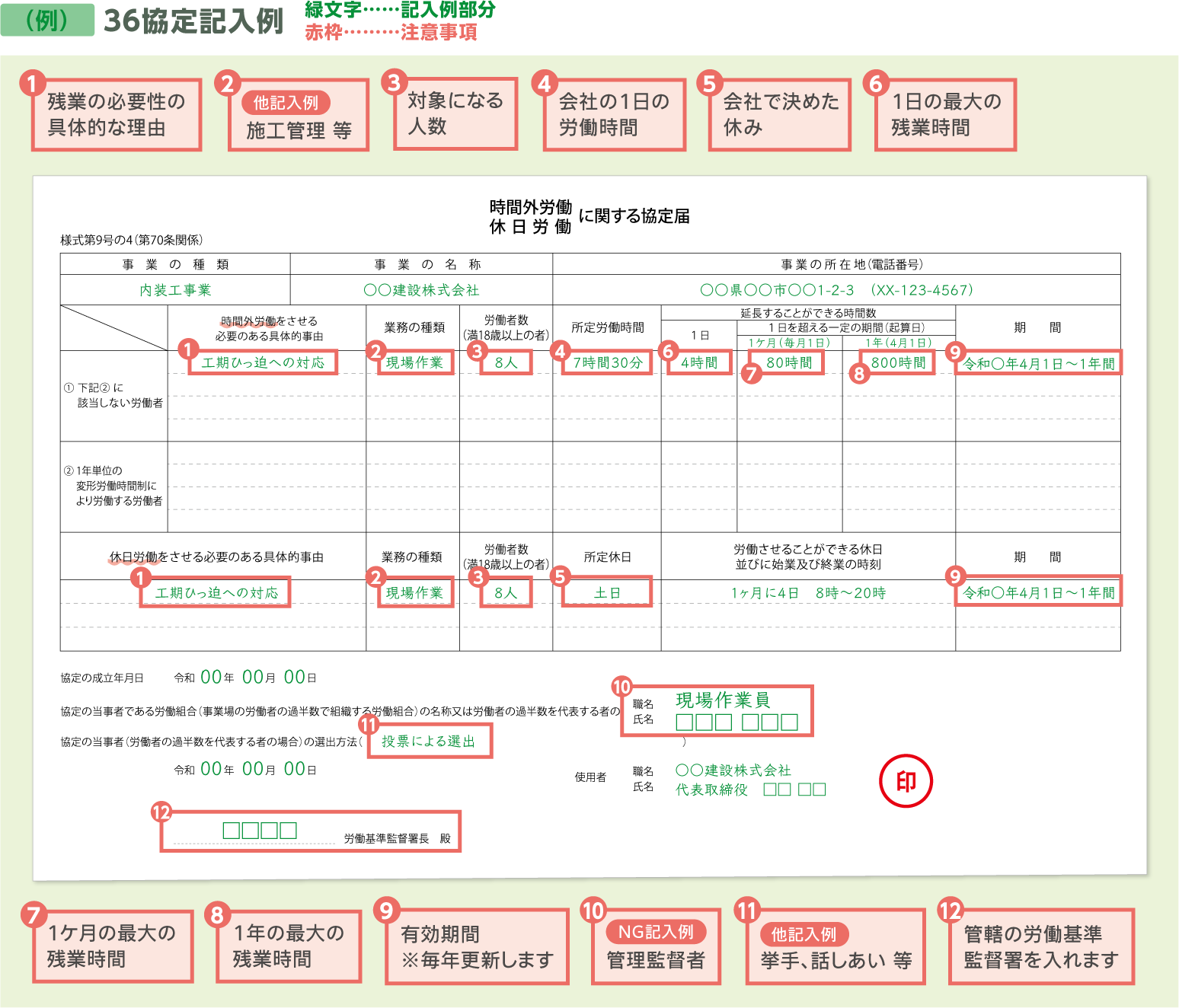
Task: Select note 1日の最大の残業時間
Action: (x=946, y=114)
